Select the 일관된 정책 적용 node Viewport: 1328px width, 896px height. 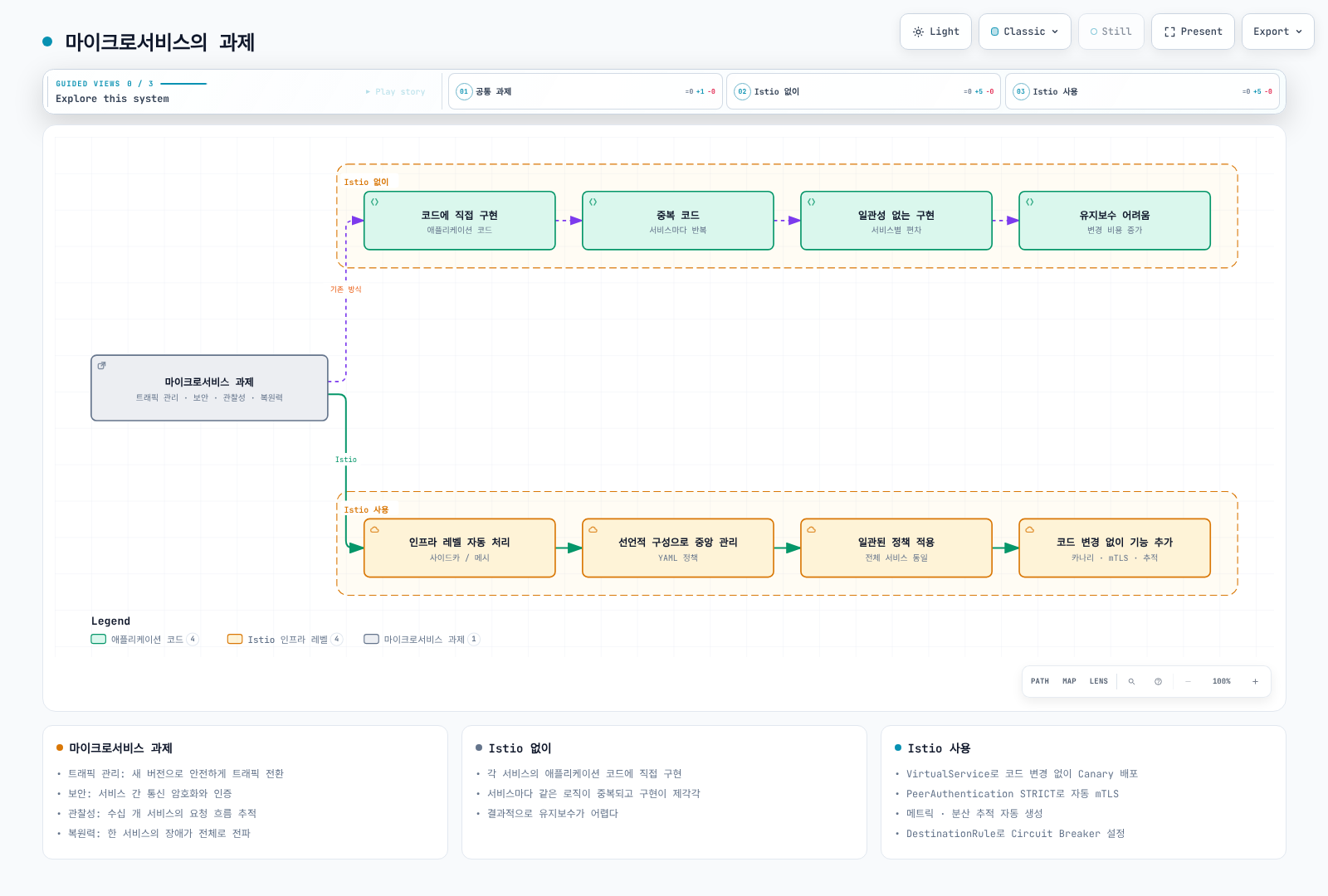(x=896, y=548)
